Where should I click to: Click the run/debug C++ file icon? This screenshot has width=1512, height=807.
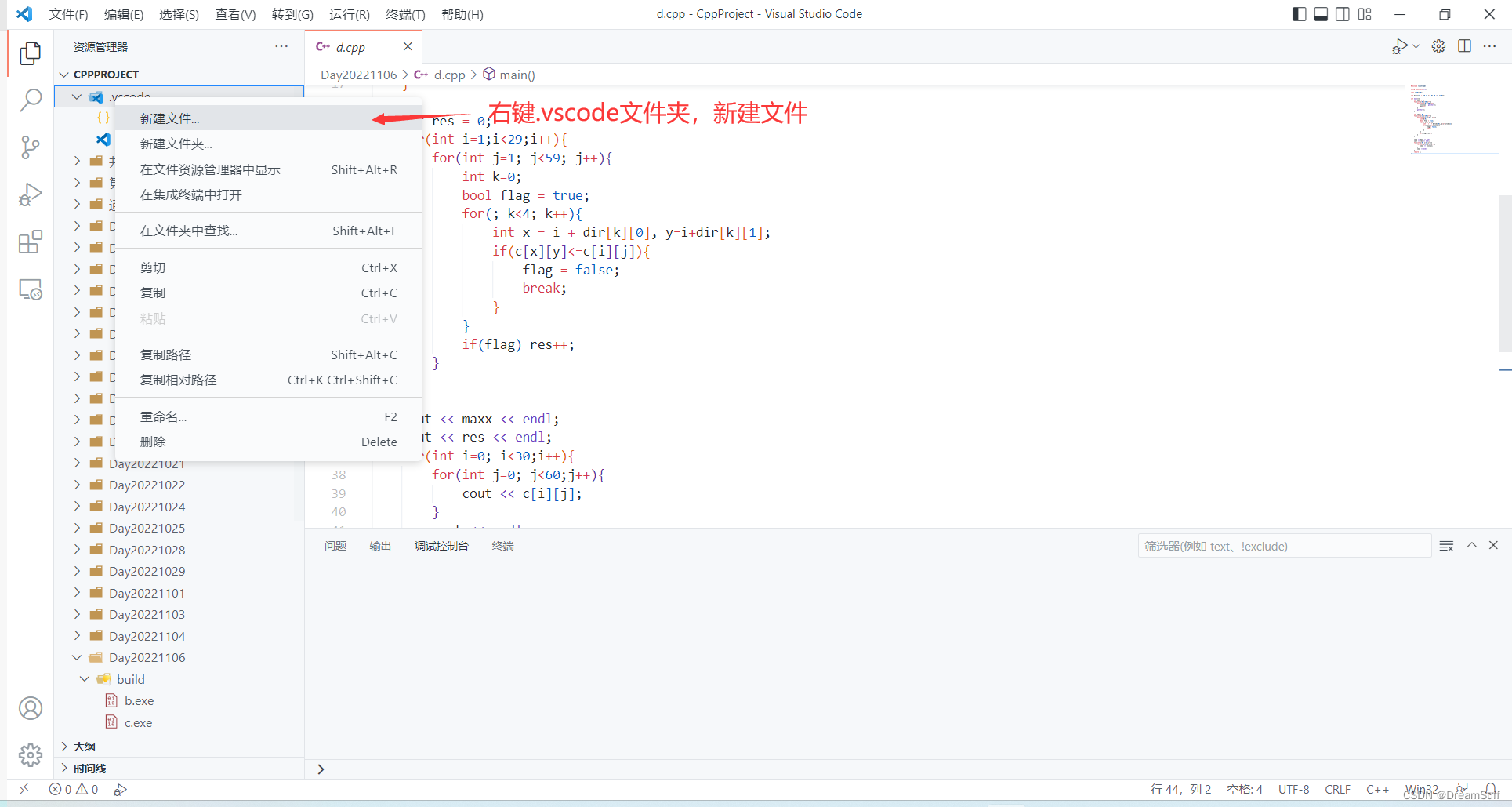pyautogui.click(x=1400, y=46)
